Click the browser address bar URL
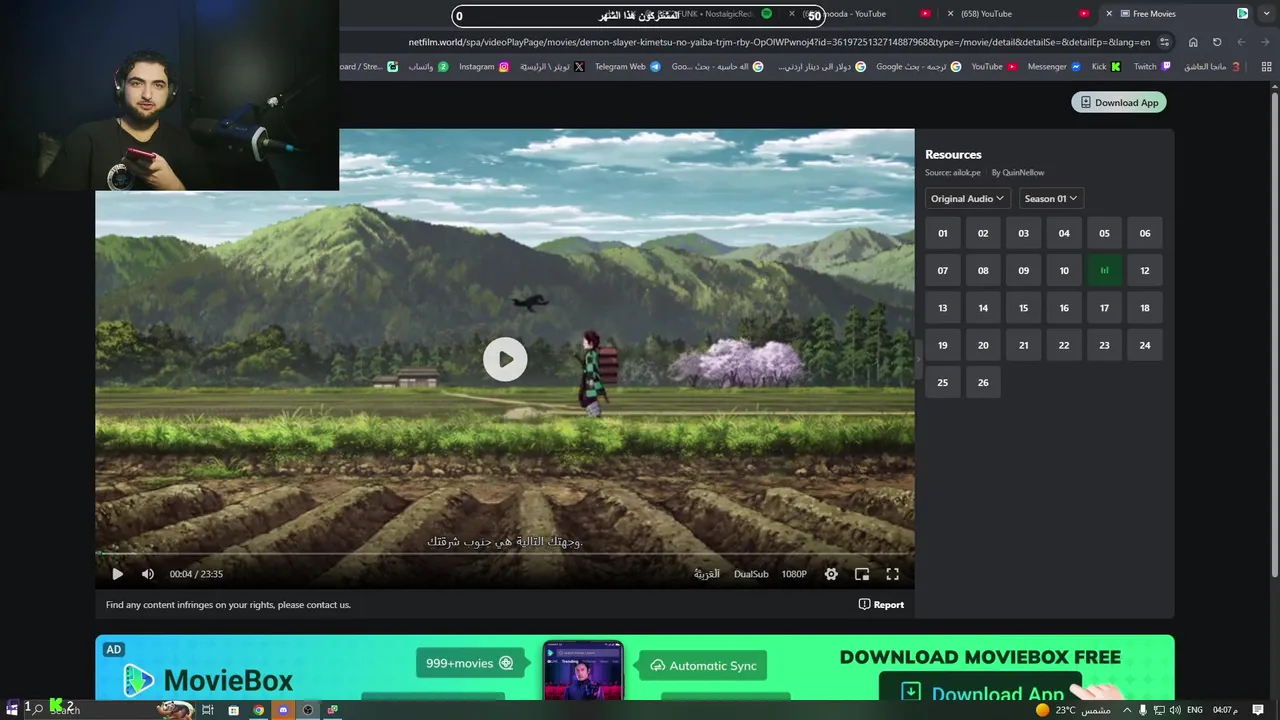 779,42
